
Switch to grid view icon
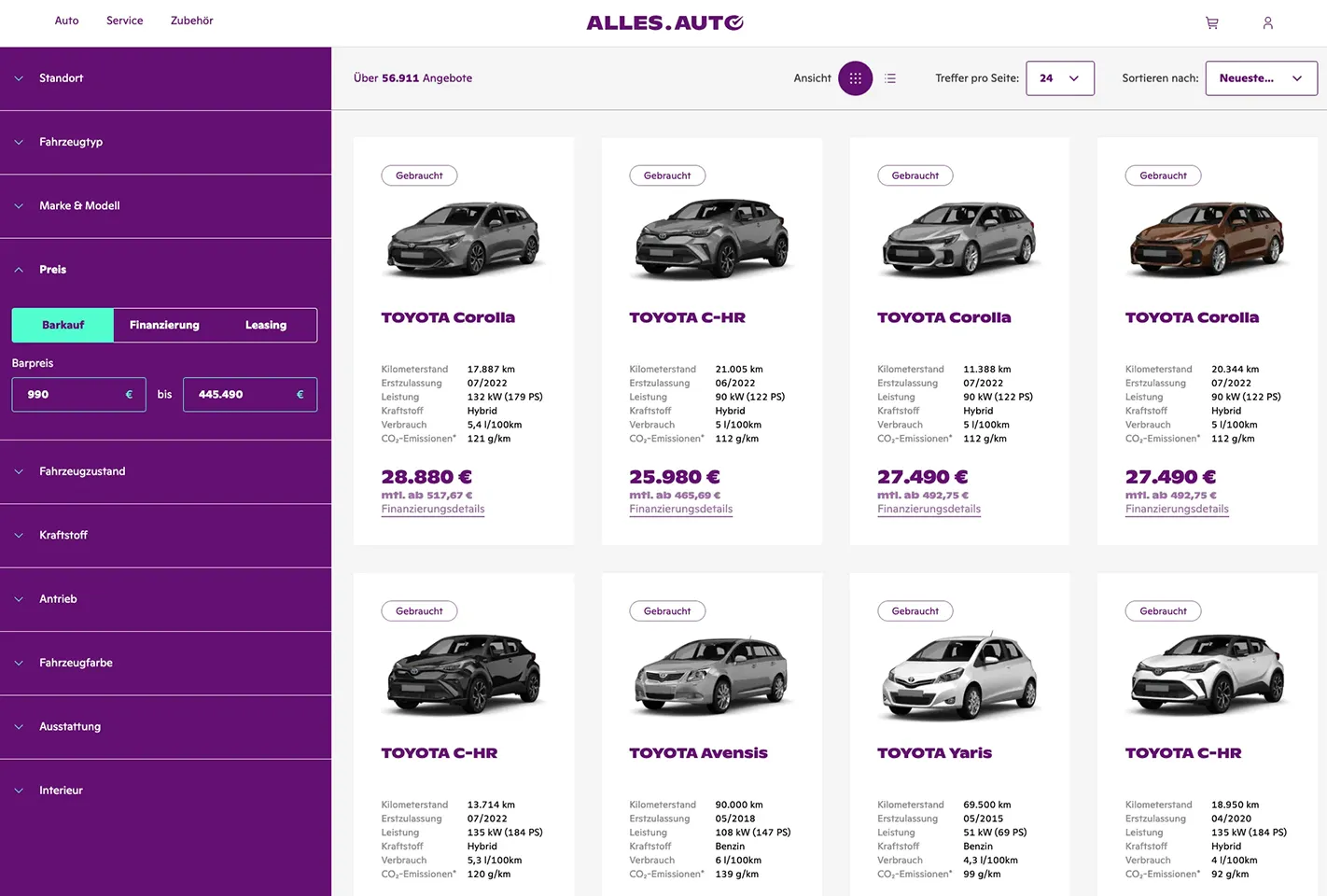(855, 78)
